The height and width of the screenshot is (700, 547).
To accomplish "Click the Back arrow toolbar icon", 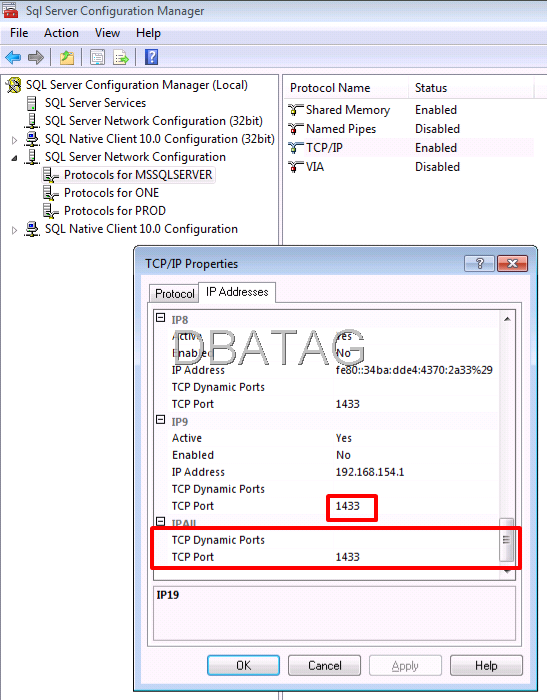I will click(13, 57).
